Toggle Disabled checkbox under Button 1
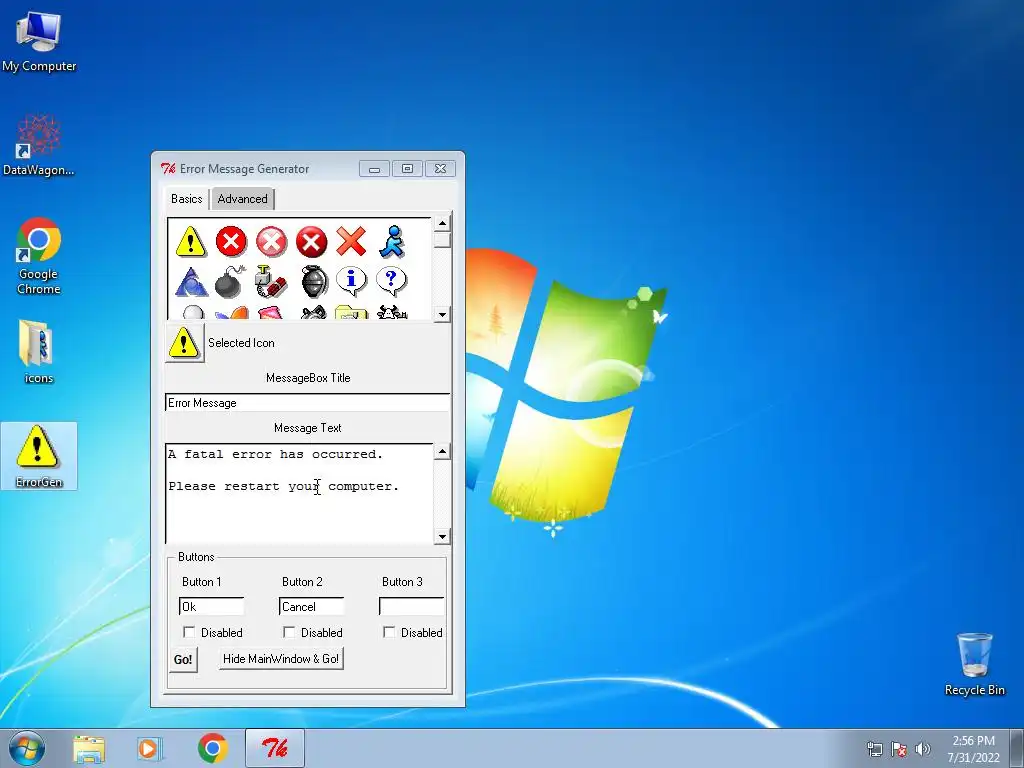This screenshot has width=1024, height=768. point(189,632)
